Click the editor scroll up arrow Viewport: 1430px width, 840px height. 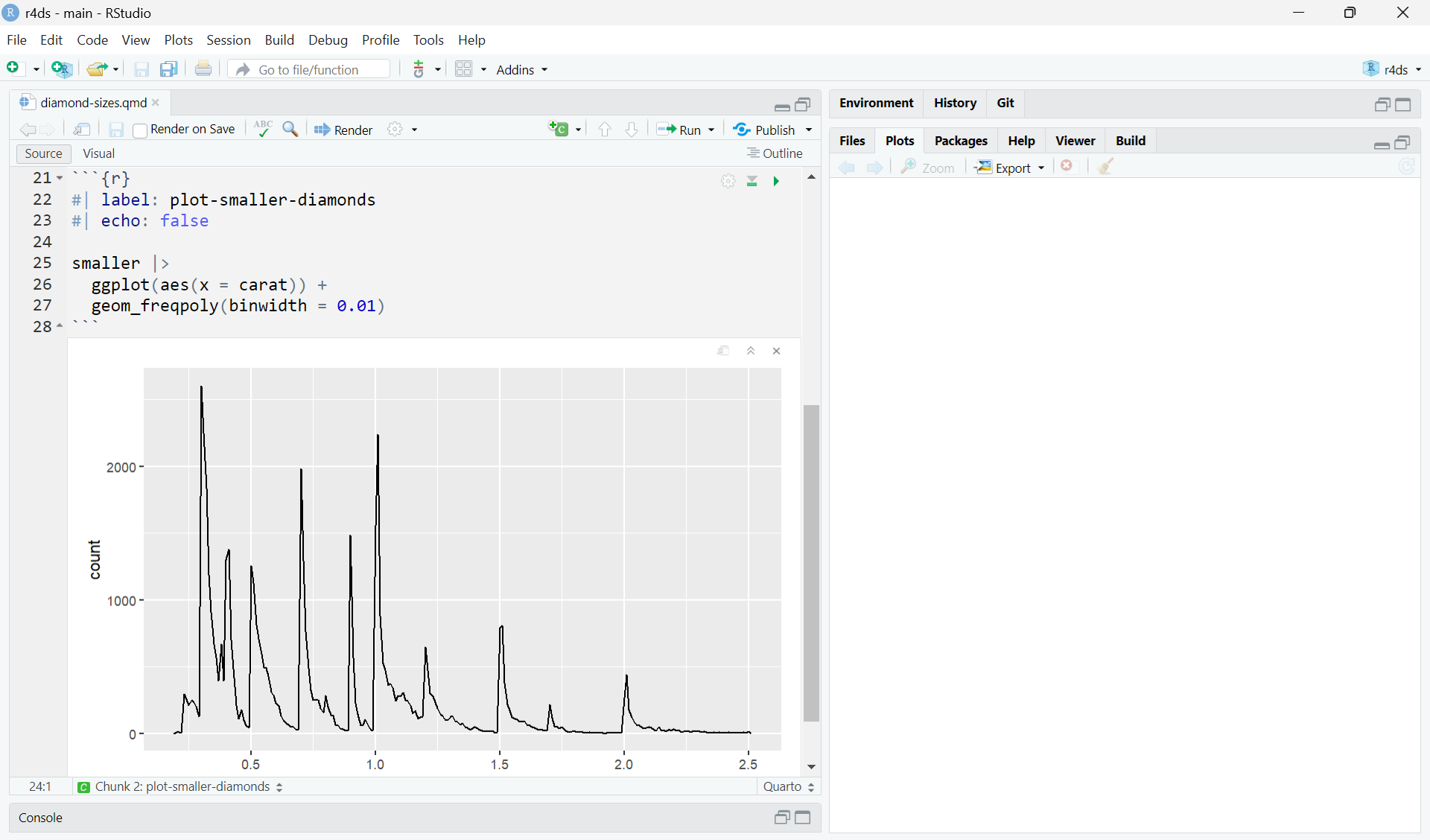point(812,177)
